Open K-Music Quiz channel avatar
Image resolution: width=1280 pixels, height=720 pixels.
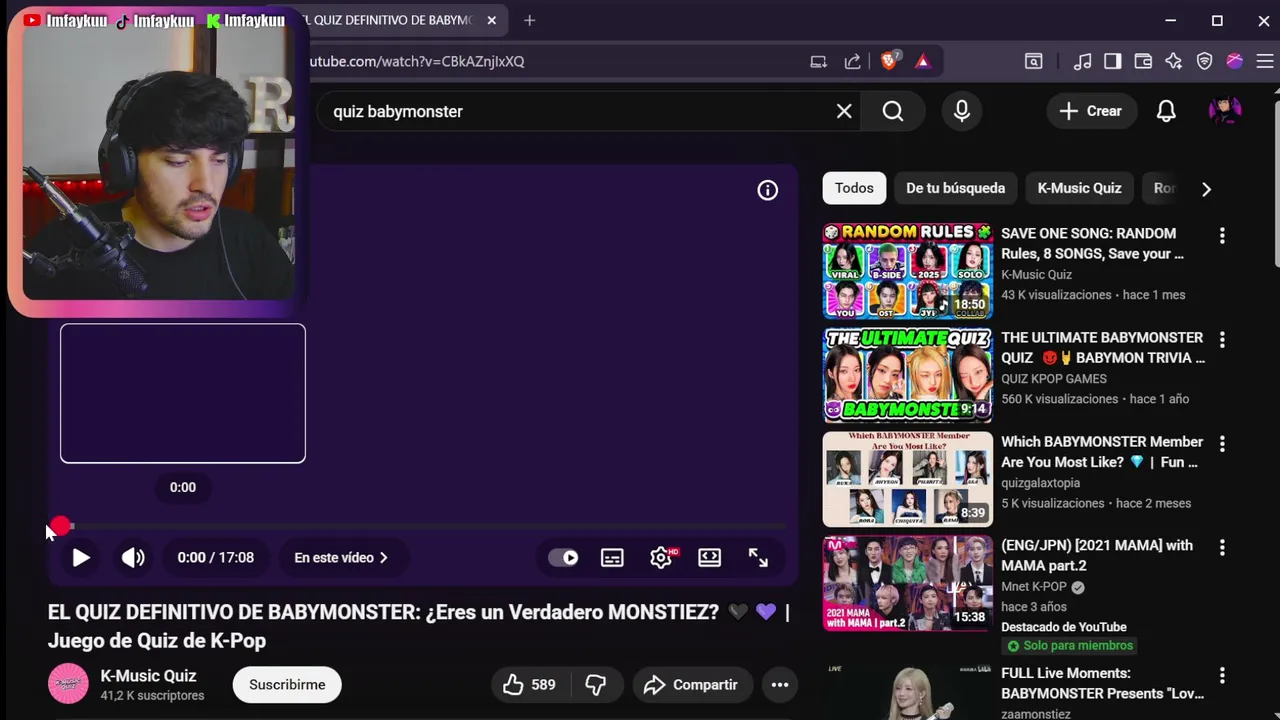[x=68, y=684]
